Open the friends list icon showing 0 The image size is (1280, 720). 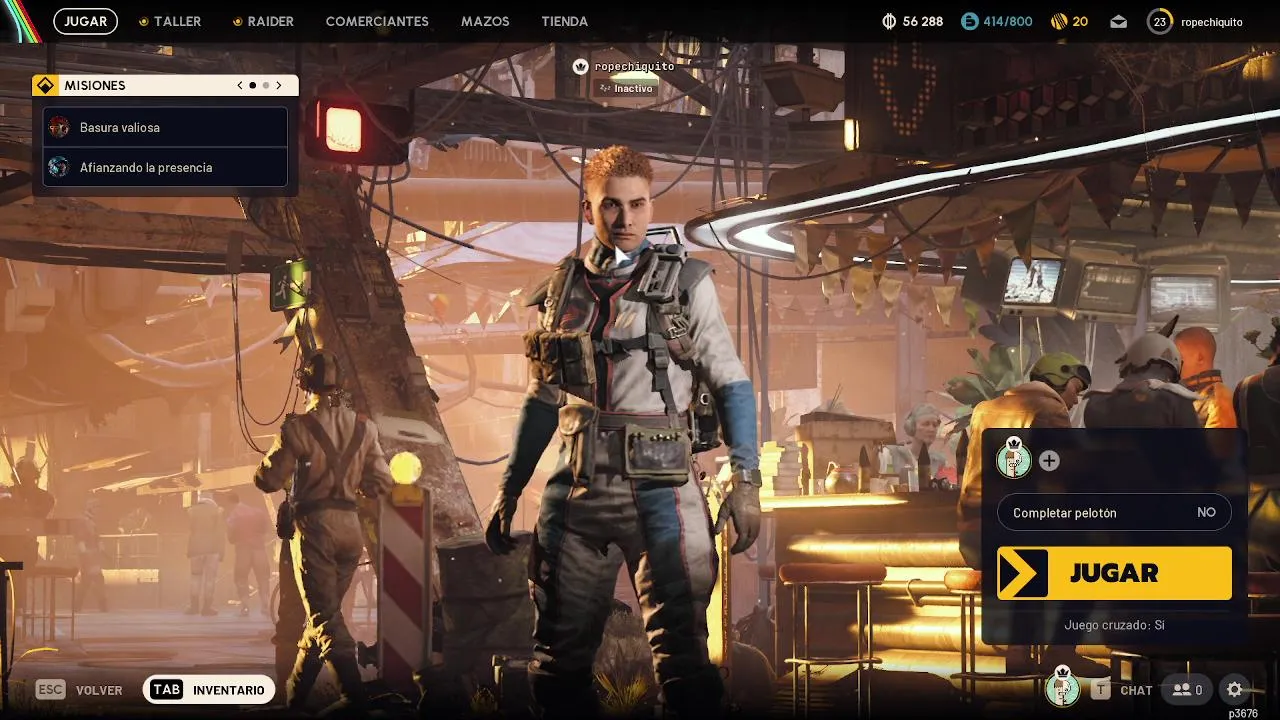click(1187, 690)
